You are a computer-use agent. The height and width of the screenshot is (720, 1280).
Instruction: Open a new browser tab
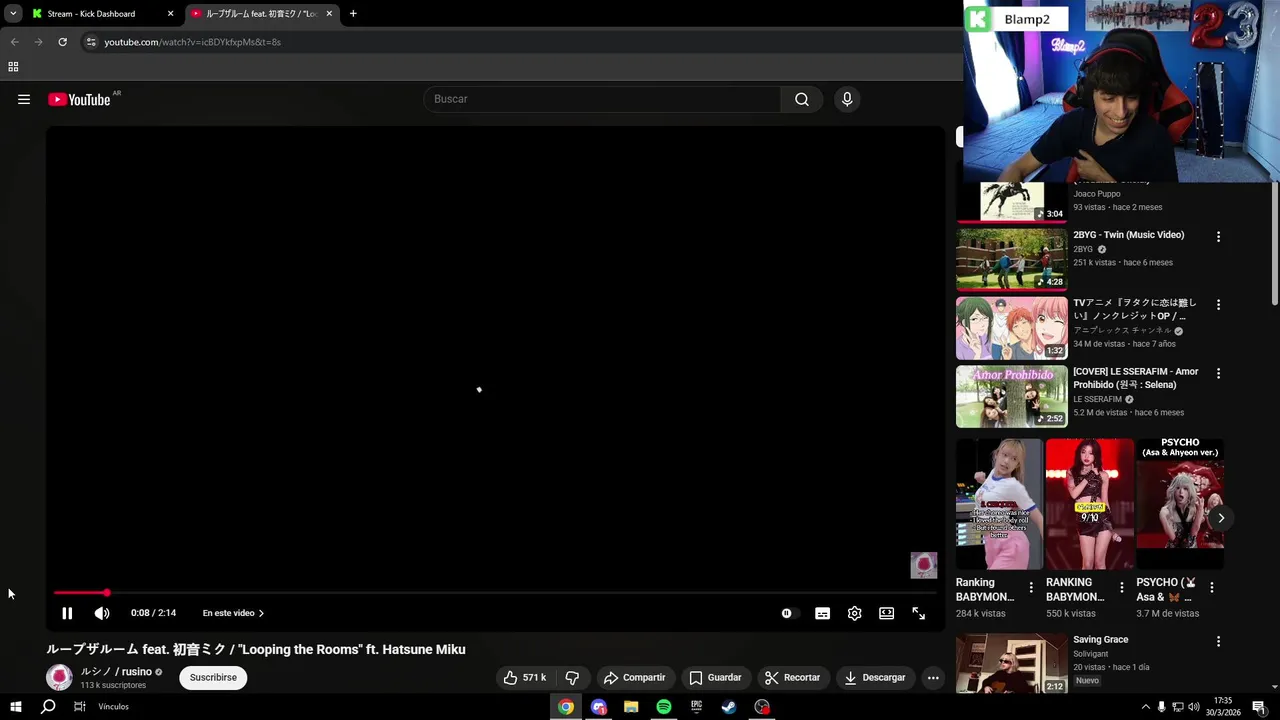353,14
